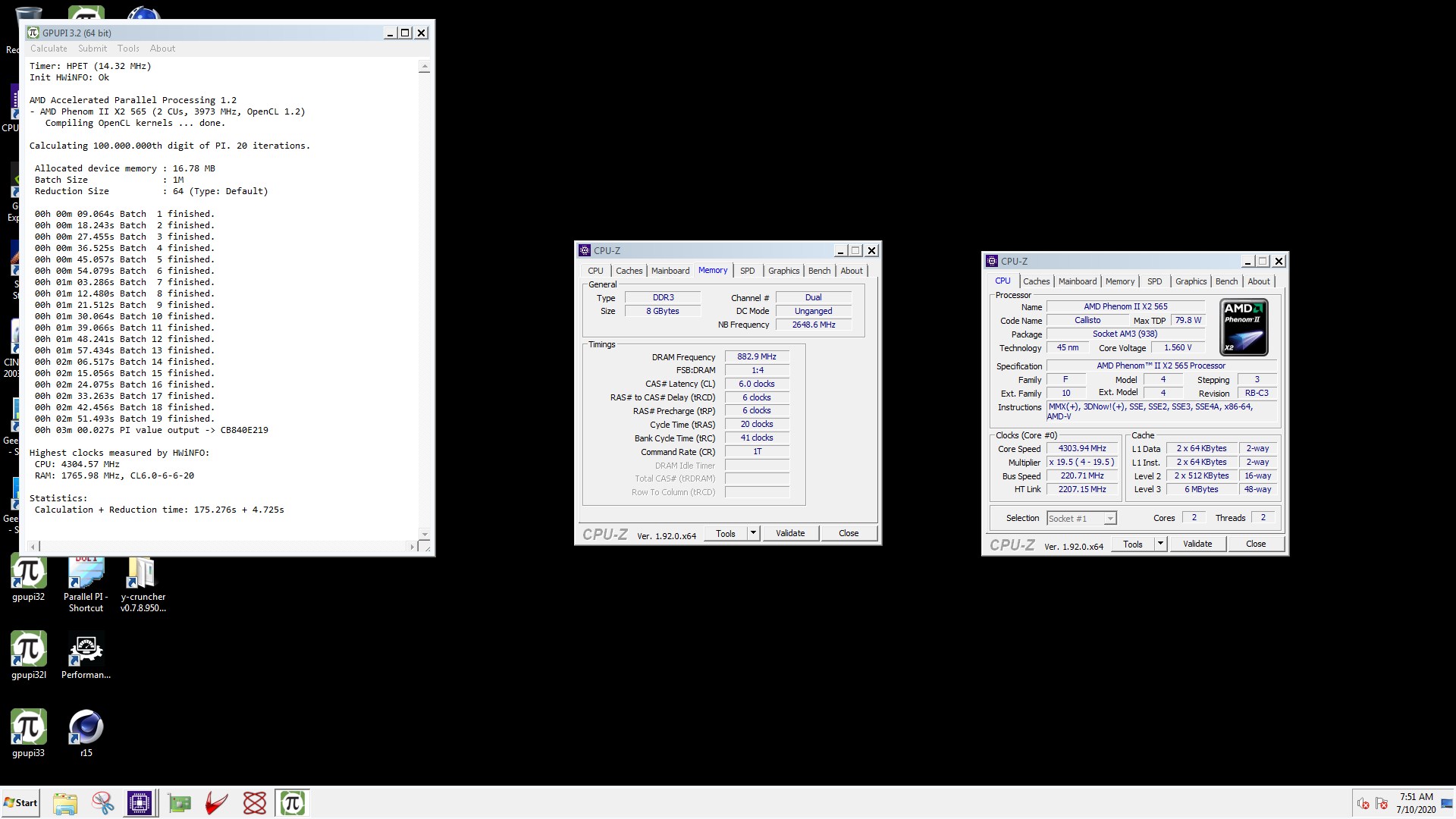Select the SPD tab in right CPU-Z window

(1155, 281)
